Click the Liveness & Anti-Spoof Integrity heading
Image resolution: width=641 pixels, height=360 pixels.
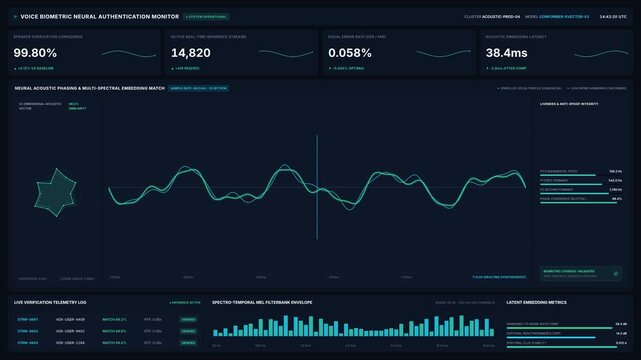569,104
